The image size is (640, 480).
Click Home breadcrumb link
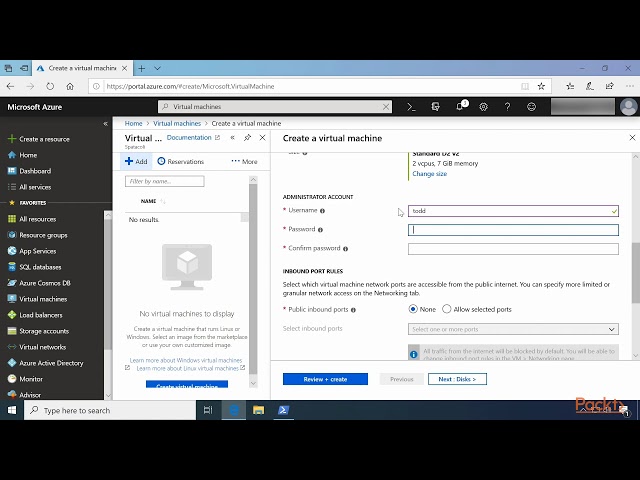(133, 123)
